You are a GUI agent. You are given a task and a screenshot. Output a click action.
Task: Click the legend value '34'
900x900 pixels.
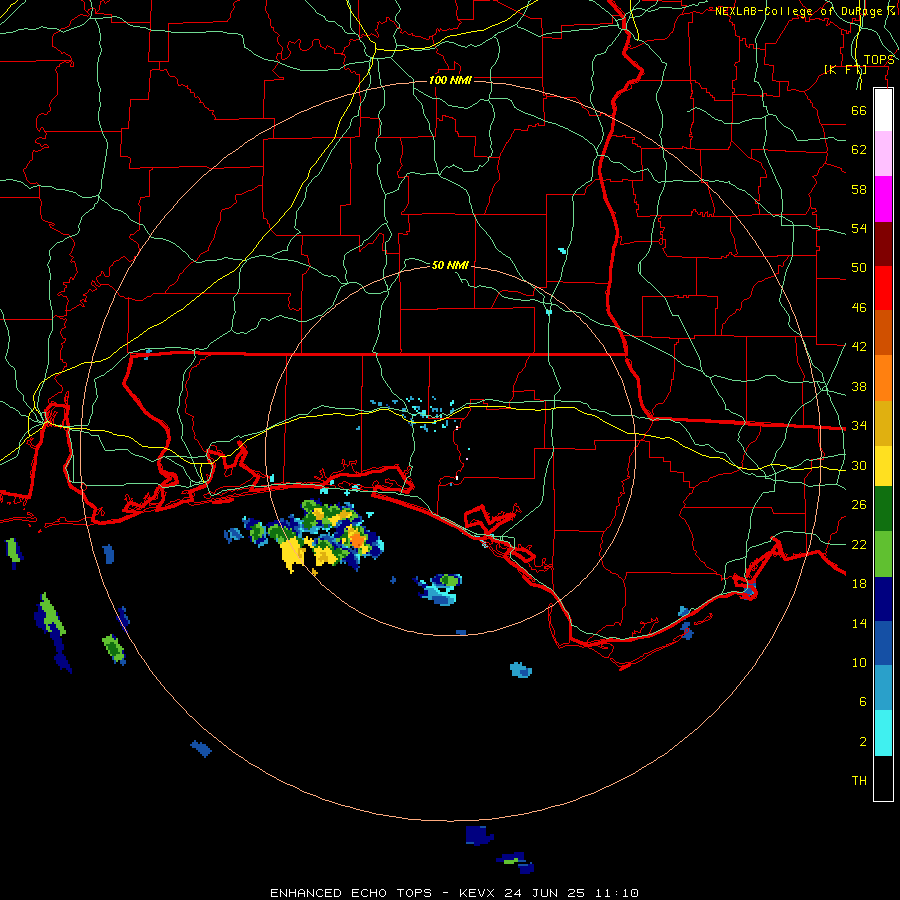[859, 426]
